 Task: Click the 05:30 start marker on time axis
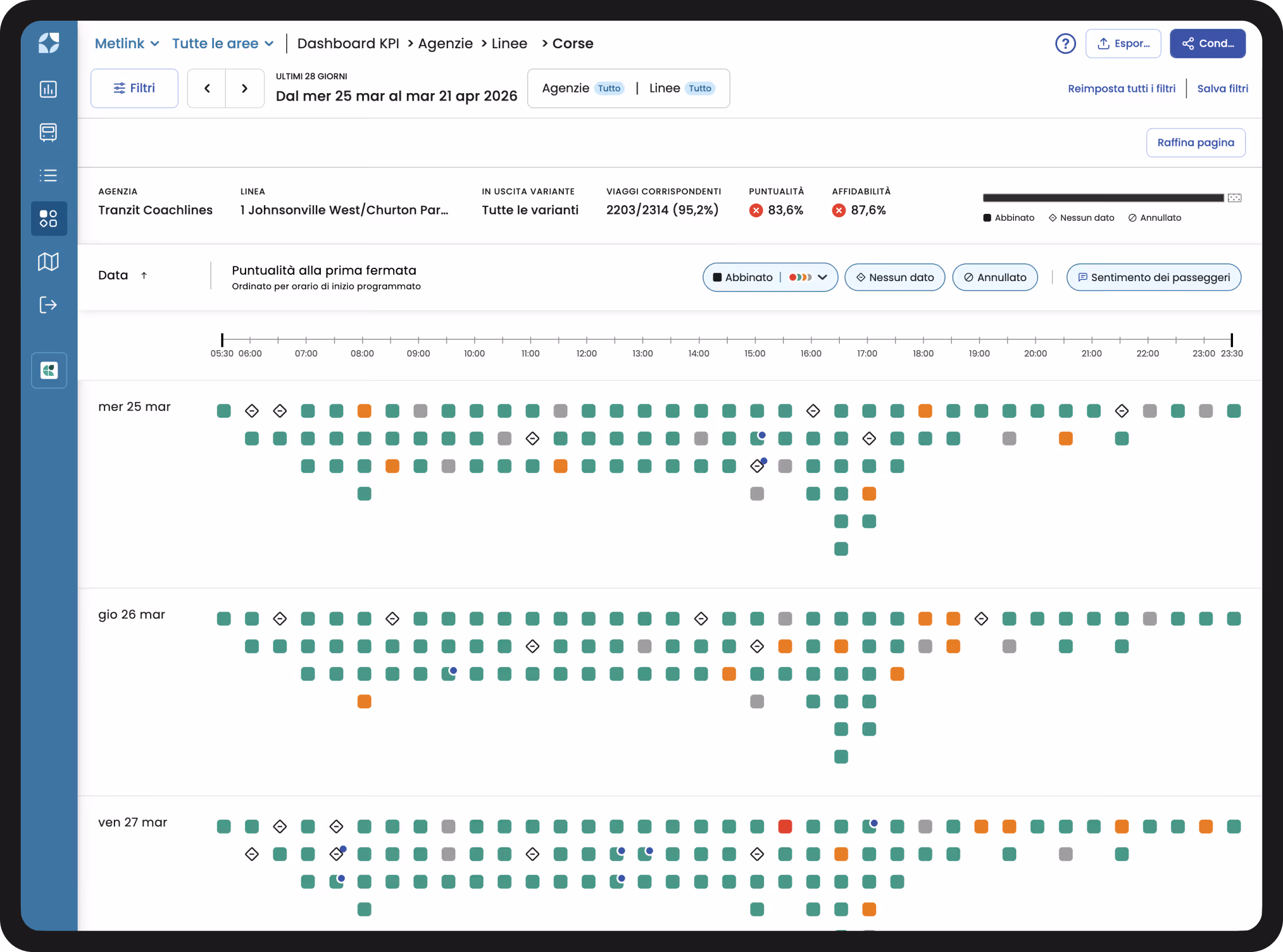(x=222, y=340)
